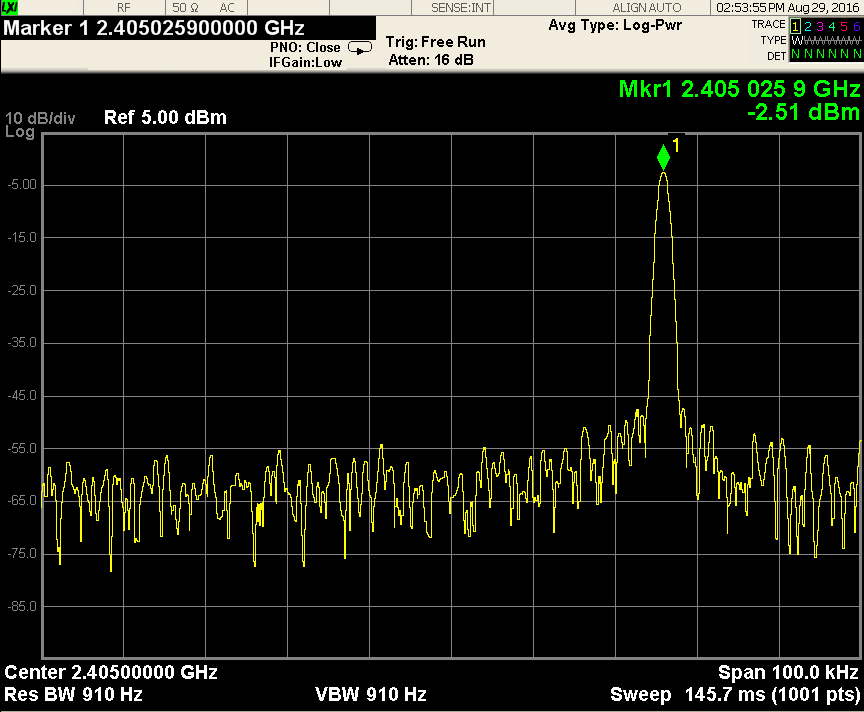Select trace number 2 indicator
The image size is (864, 712).
point(807,26)
